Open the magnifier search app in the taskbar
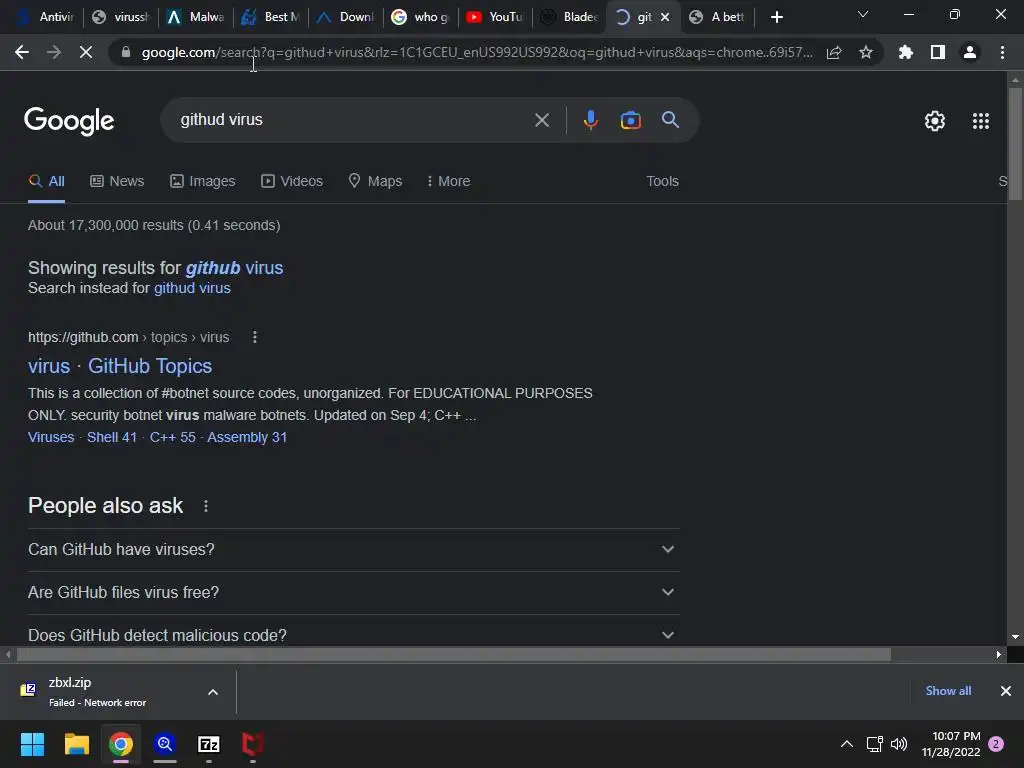 165,744
